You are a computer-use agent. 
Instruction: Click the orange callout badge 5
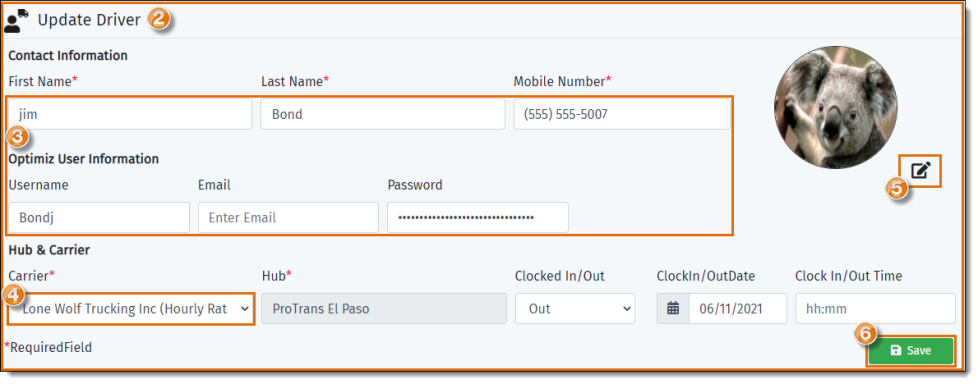[896, 189]
